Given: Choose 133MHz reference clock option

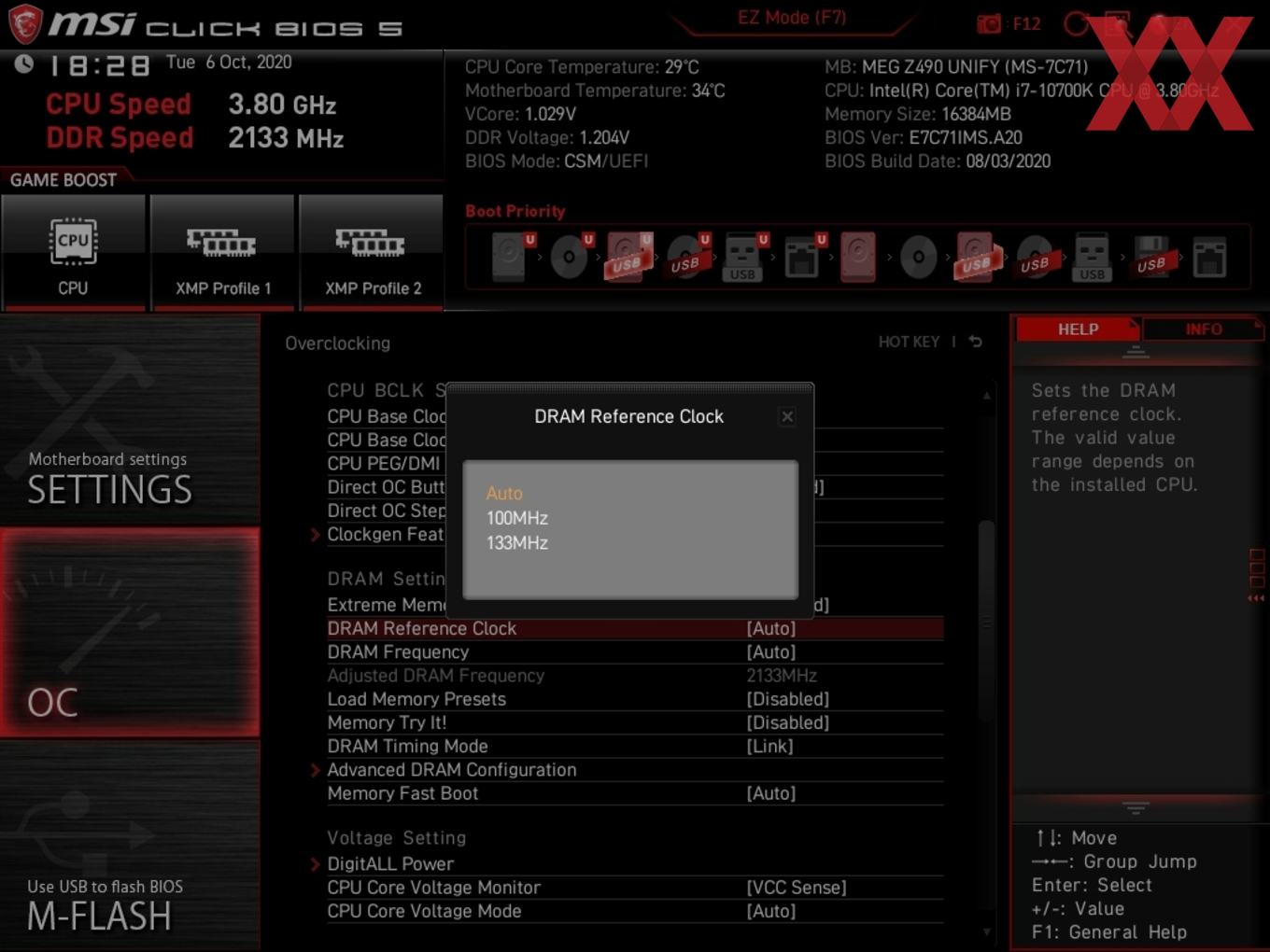Looking at the screenshot, I should pyautogui.click(x=517, y=542).
